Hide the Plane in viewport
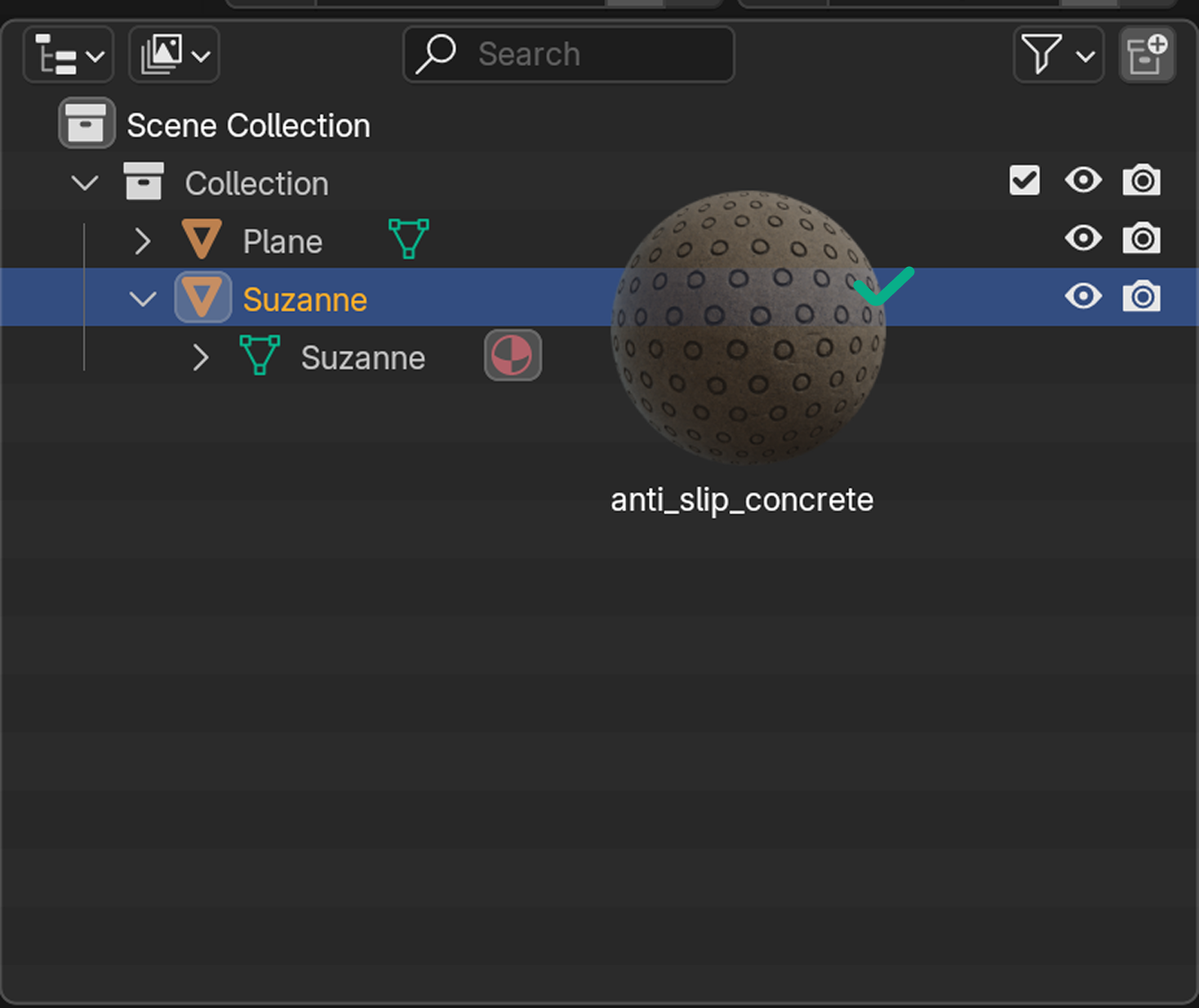Screen dimensions: 1199x1008 1083,238
